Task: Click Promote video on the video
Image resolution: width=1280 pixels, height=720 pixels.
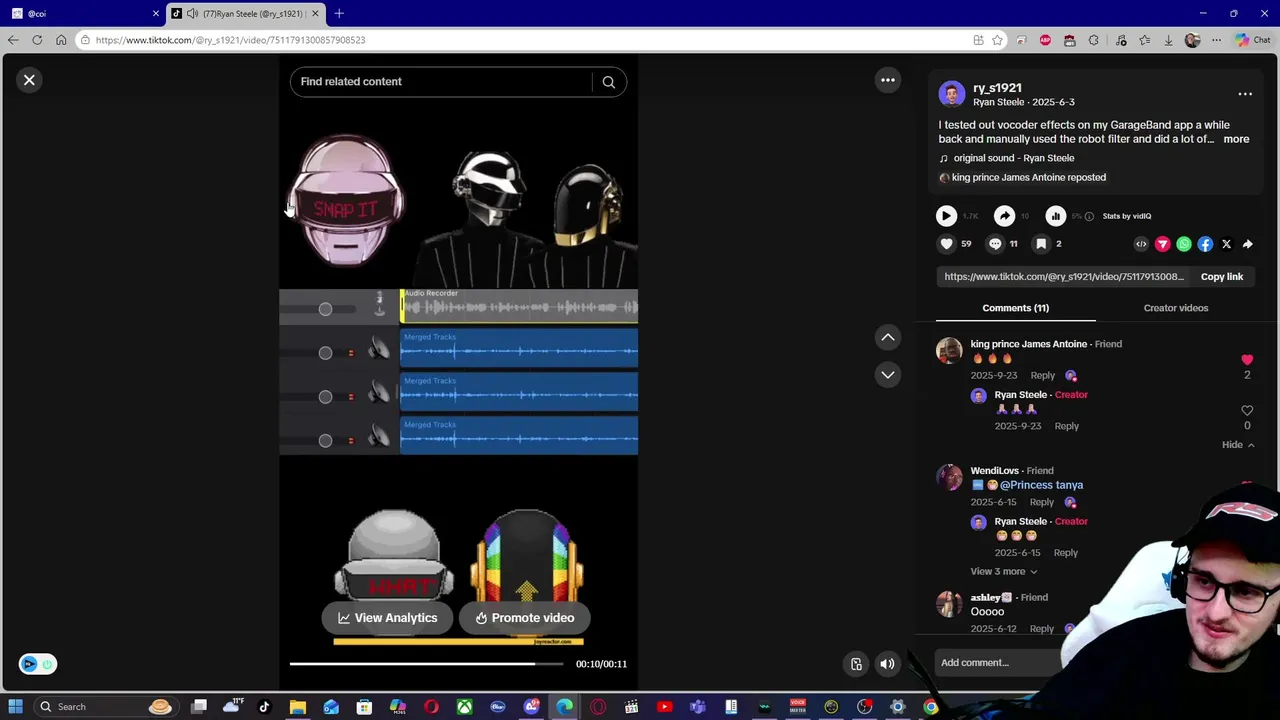Action: tap(524, 618)
